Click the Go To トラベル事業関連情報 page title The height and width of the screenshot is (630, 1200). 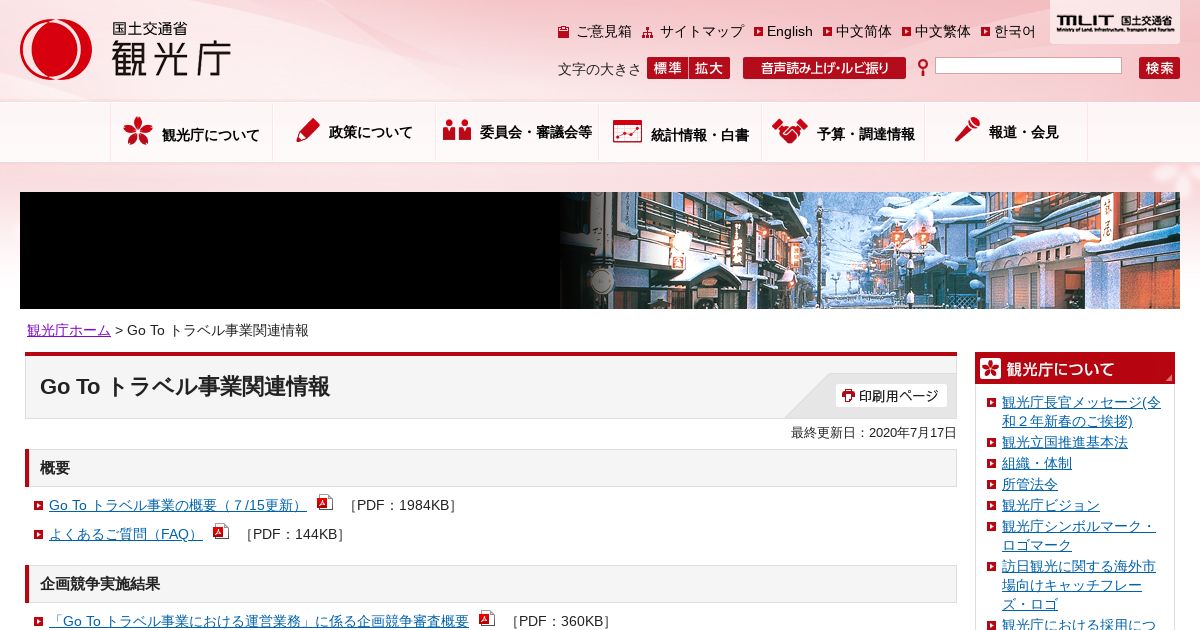pos(185,387)
